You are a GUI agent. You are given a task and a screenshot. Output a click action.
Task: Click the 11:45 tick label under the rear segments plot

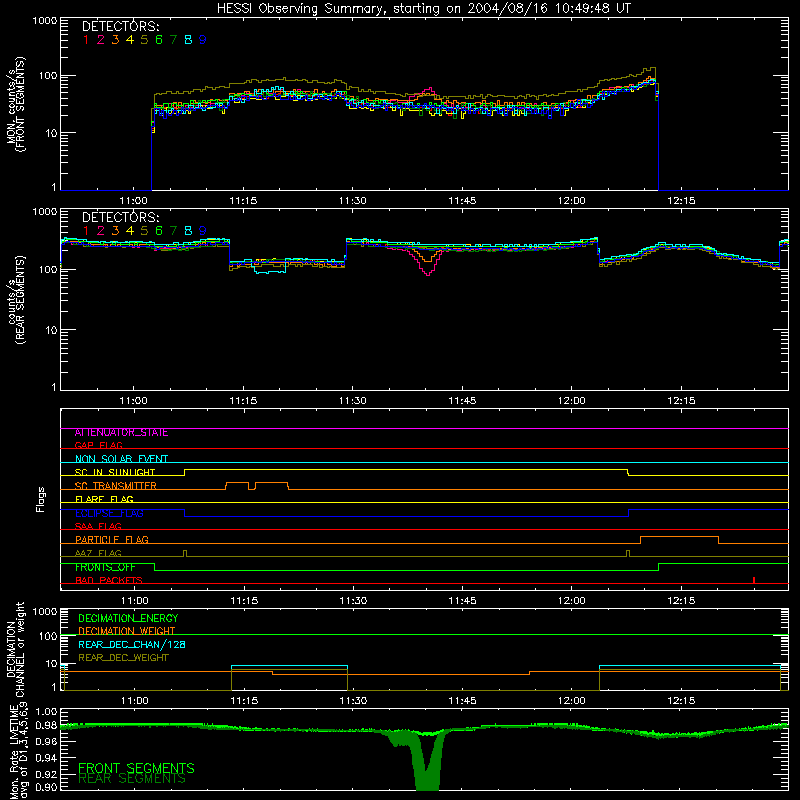pos(462,401)
